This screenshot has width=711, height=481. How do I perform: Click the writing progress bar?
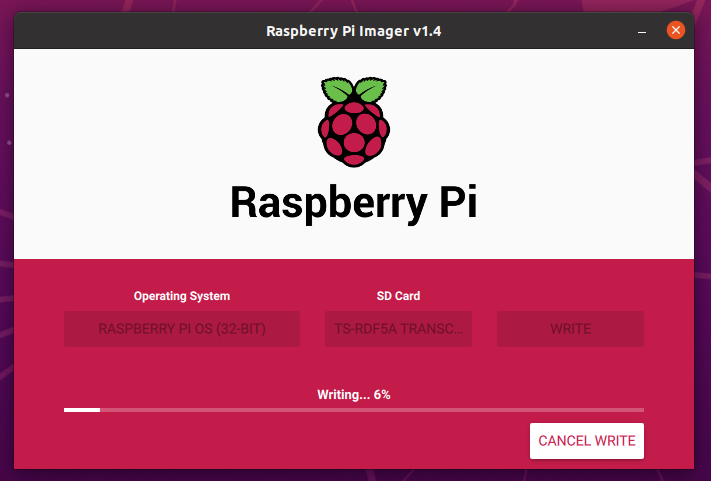(x=354, y=410)
